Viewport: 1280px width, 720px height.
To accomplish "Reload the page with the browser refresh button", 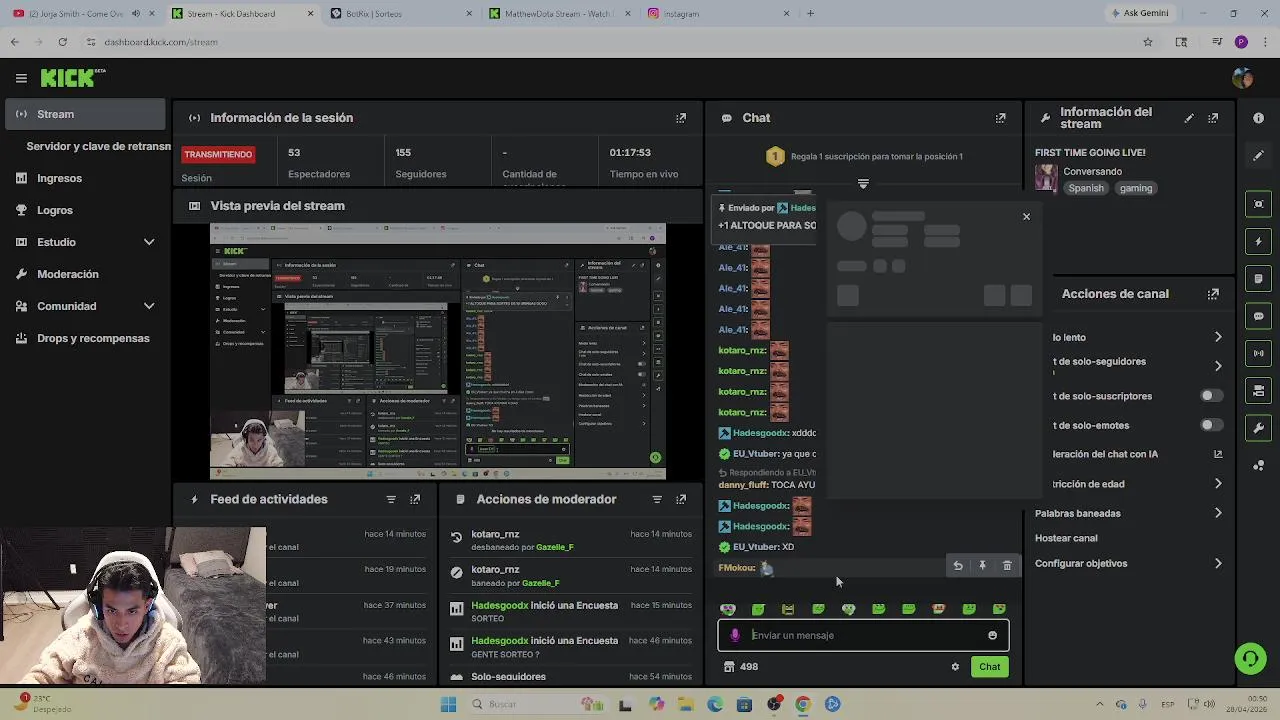I will [62, 42].
